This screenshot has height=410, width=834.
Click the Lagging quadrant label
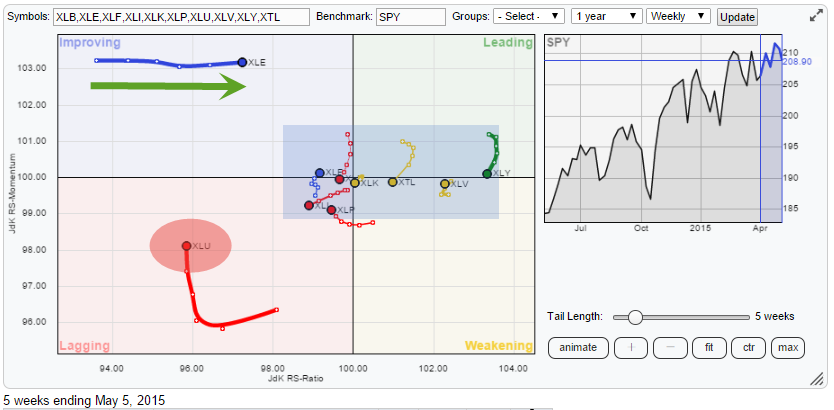85,346
